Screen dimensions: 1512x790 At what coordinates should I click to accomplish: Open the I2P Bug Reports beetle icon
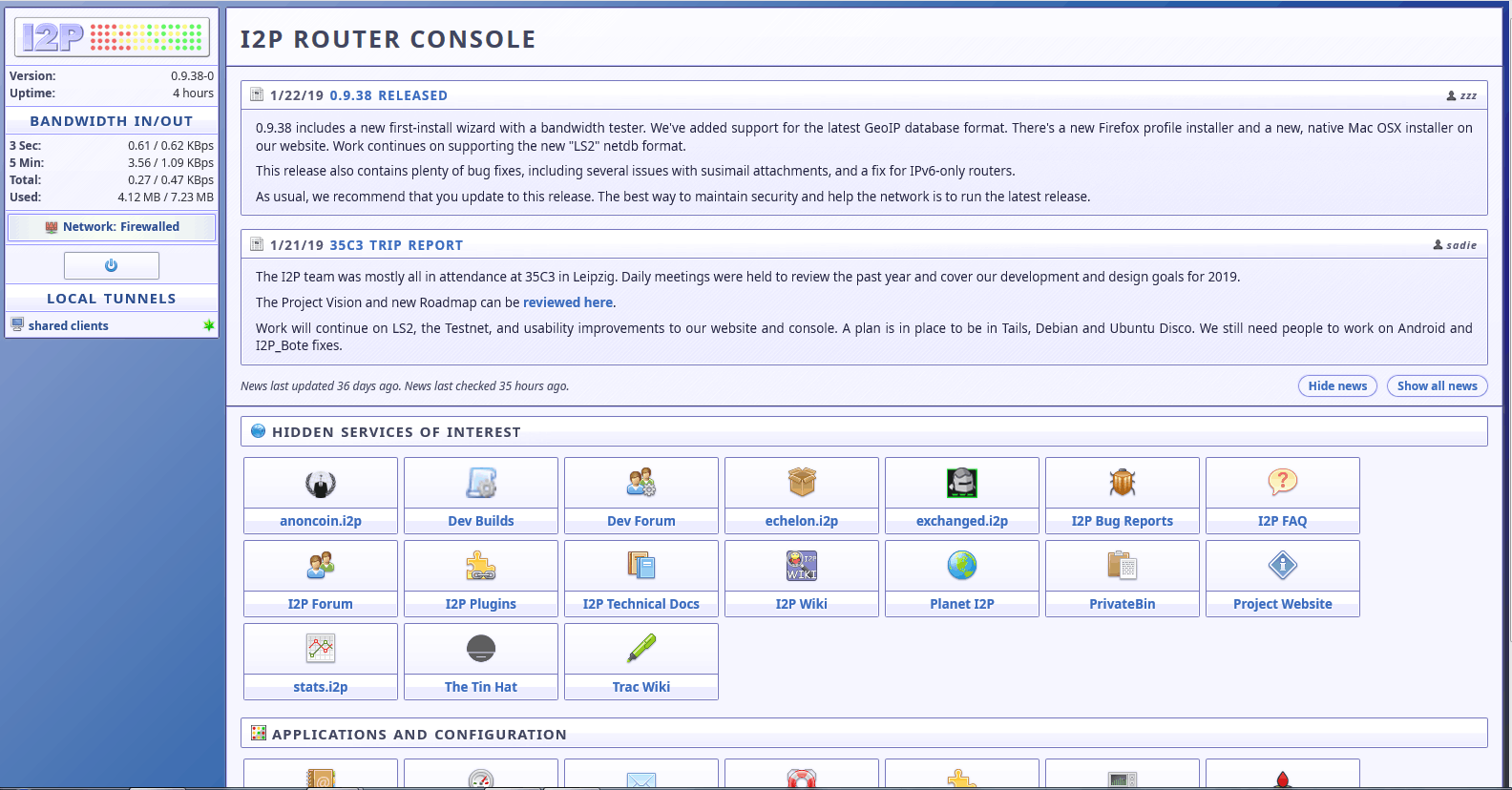[x=1123, y=483]
